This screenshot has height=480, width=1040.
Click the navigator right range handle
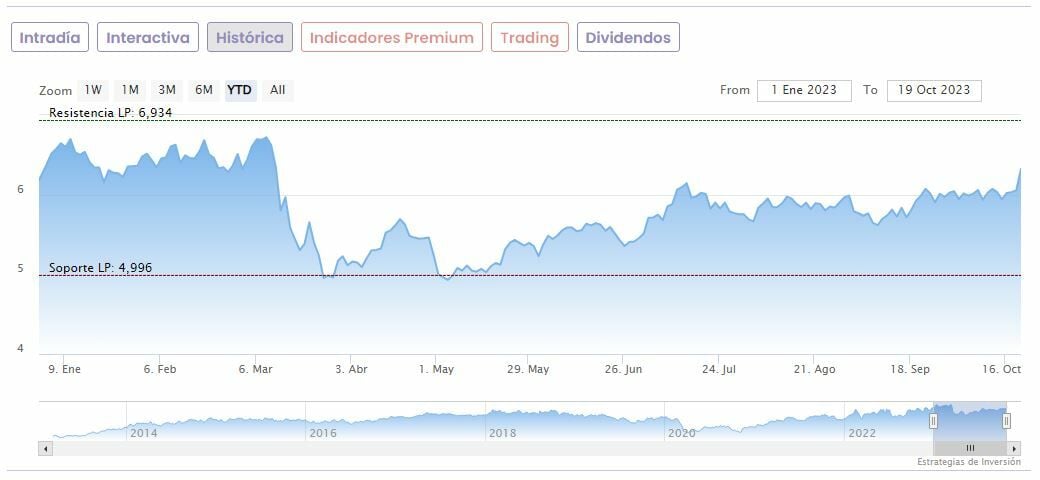[x=1006, y=421]
